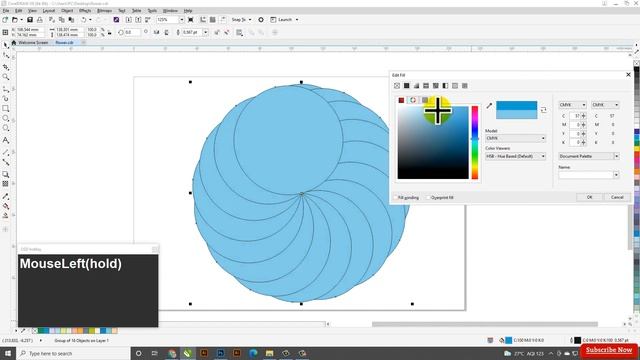Viewport: 640px width, 360px height.
Task: Click the Open file folder icon
Action: click(15, 20)
